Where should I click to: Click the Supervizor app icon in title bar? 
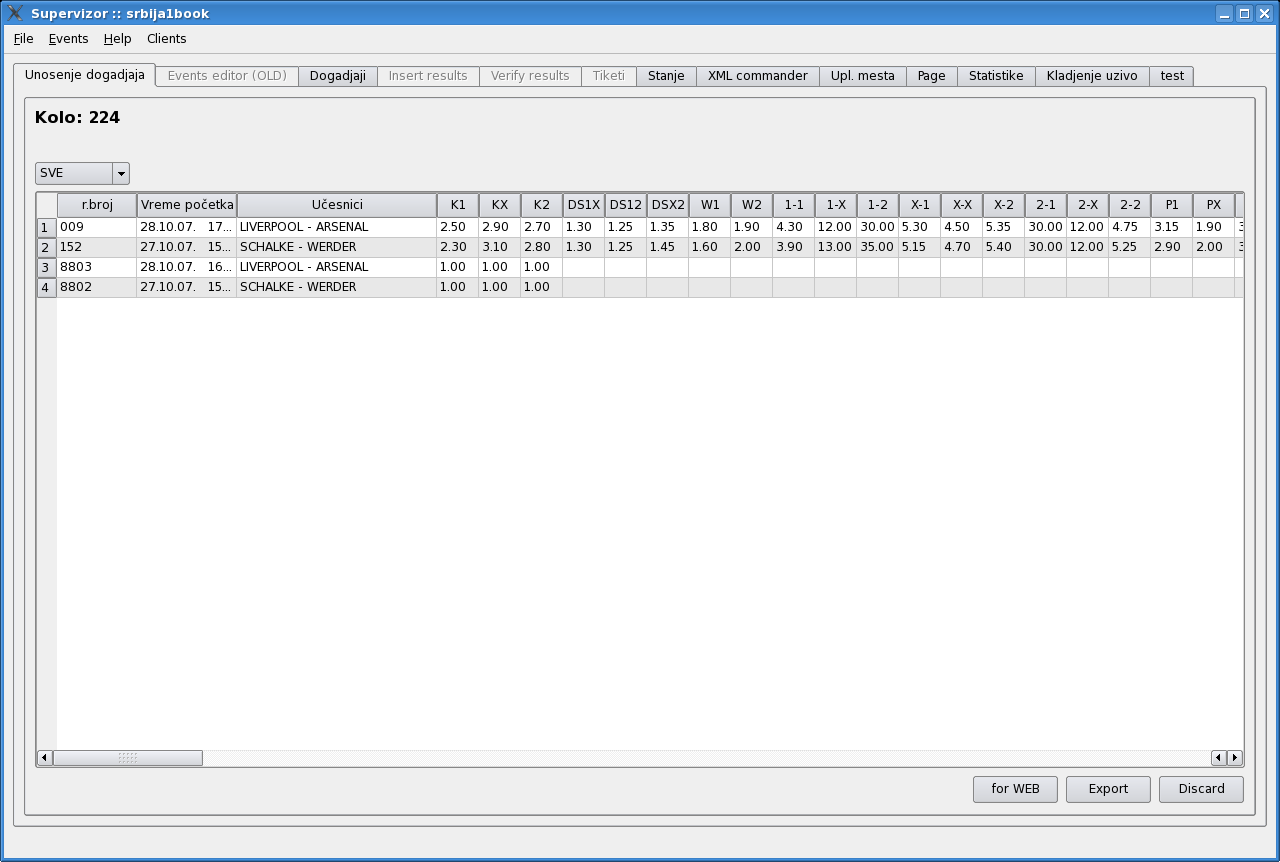pos(15,14)
